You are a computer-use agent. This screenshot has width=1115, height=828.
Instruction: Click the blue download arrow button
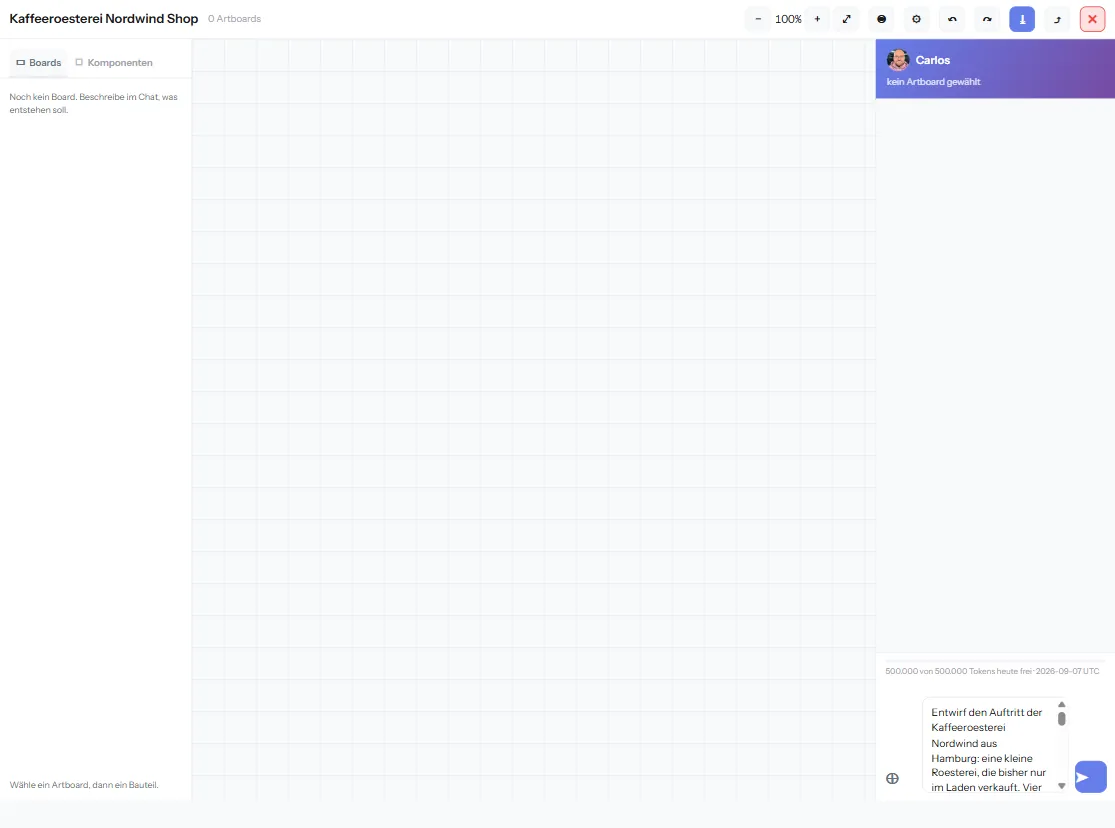click(x=1022, y=19)
